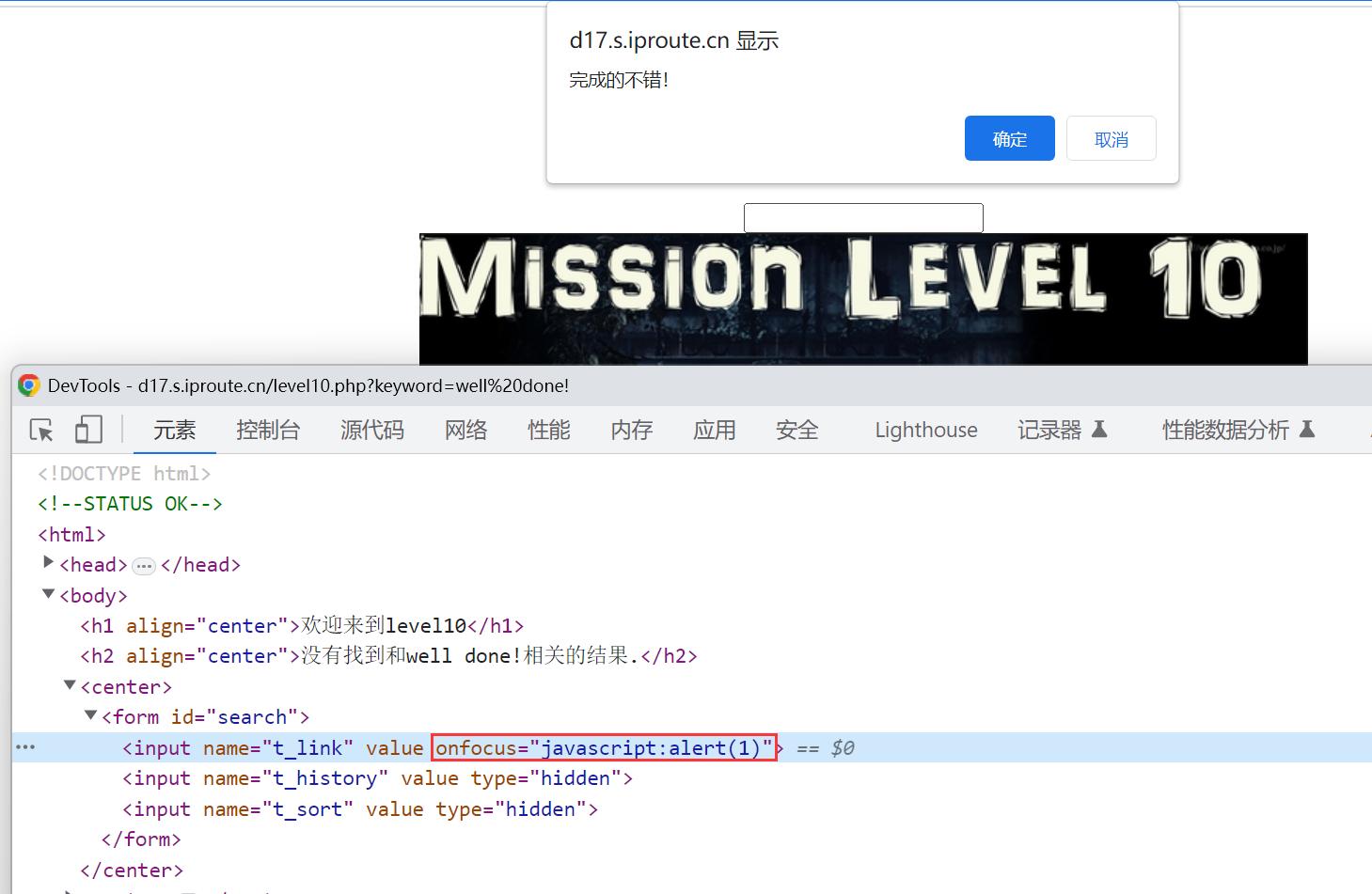Dismiss the dialog with 取消 button
Image resolution: width=1372 pixels, height=894 pixels.
pyautogui.click(x=1111, y=139)
